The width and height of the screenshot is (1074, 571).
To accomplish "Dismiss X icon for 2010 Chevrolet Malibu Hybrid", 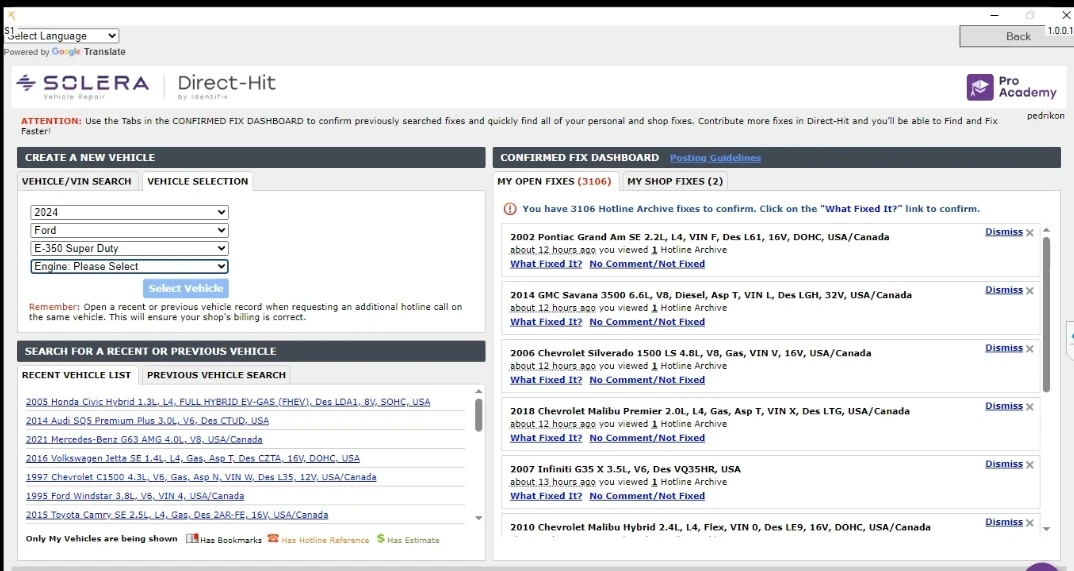I will (x=1029, y=523).
